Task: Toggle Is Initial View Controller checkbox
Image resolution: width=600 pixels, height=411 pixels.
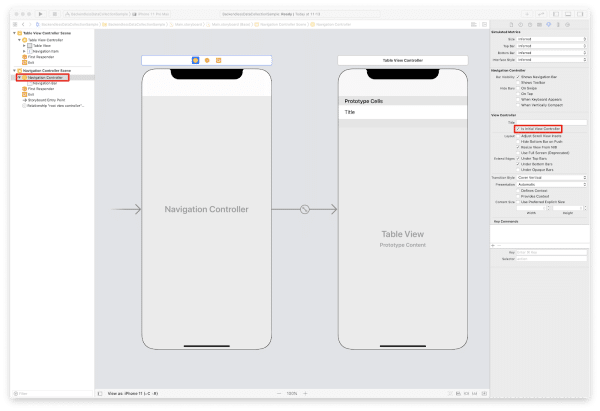Action: click(518, 129)
